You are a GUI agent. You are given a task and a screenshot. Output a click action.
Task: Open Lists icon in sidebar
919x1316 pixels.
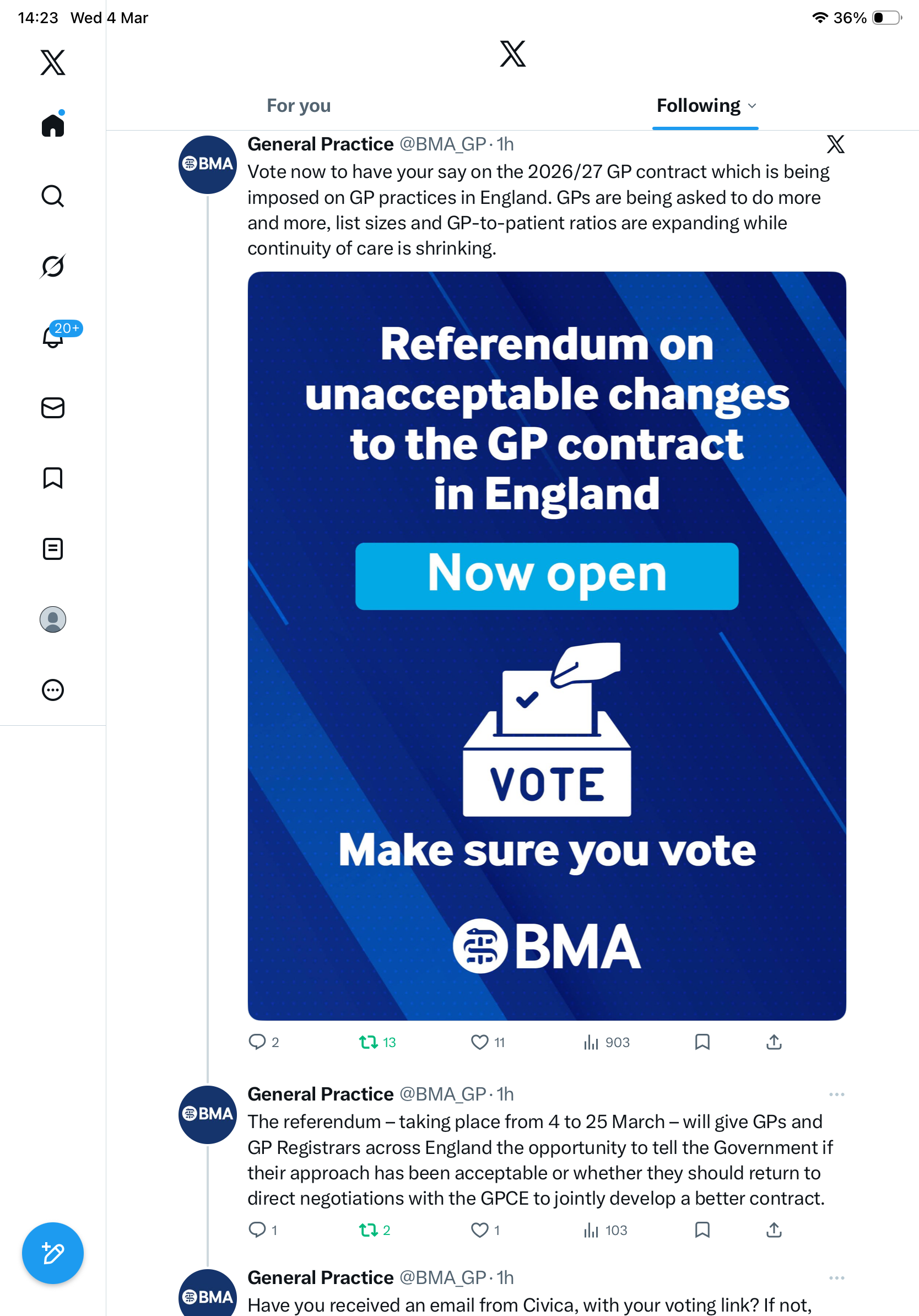pyautogui.click(x=53, y=548)
